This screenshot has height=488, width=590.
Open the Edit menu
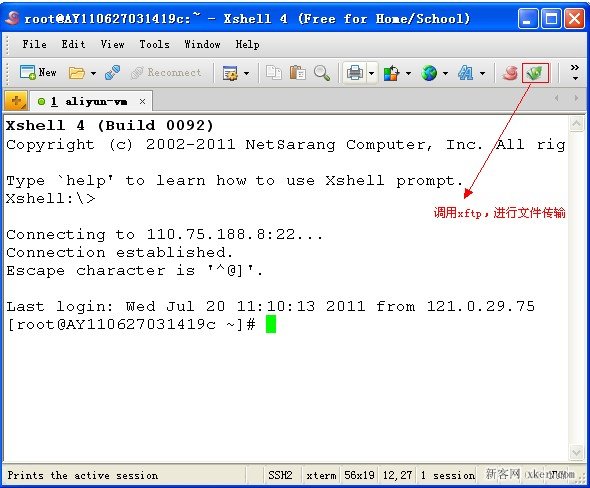point(73,44)
